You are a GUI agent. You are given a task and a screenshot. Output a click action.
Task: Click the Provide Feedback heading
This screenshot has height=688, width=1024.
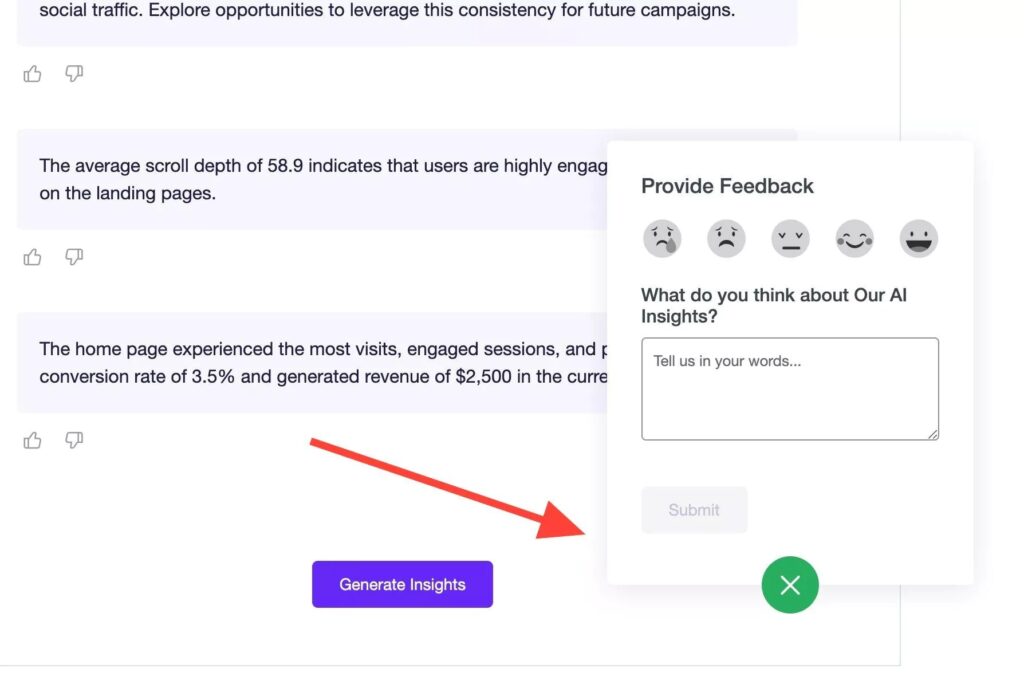click(727, 186)
